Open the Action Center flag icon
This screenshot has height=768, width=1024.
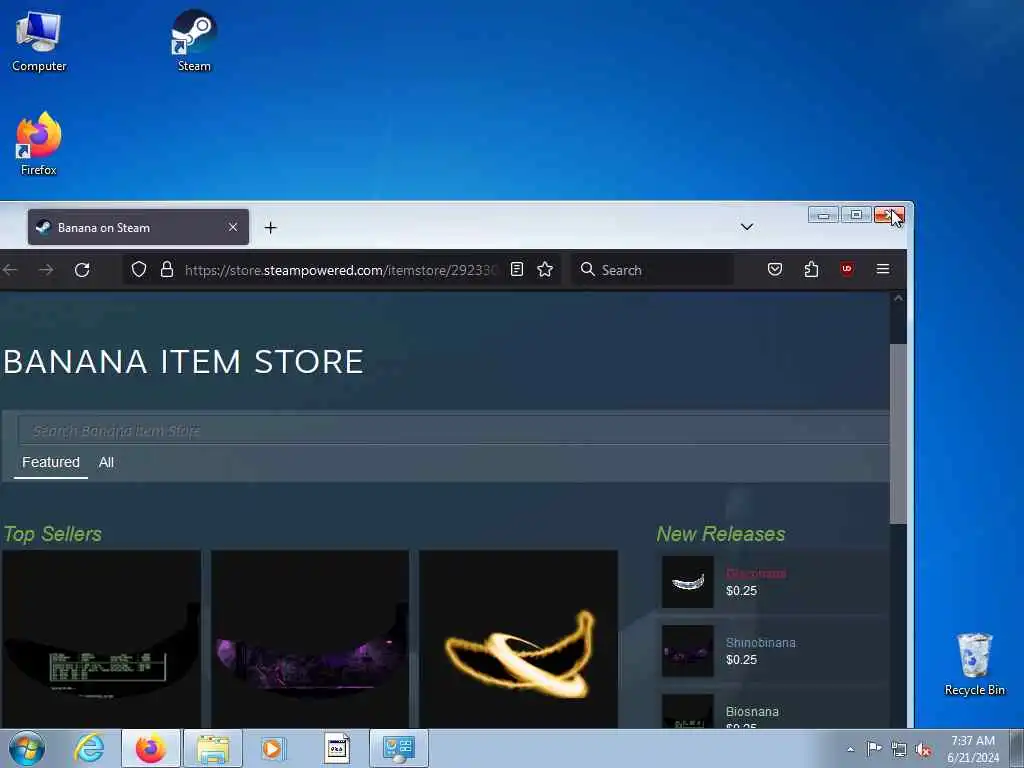874,749
